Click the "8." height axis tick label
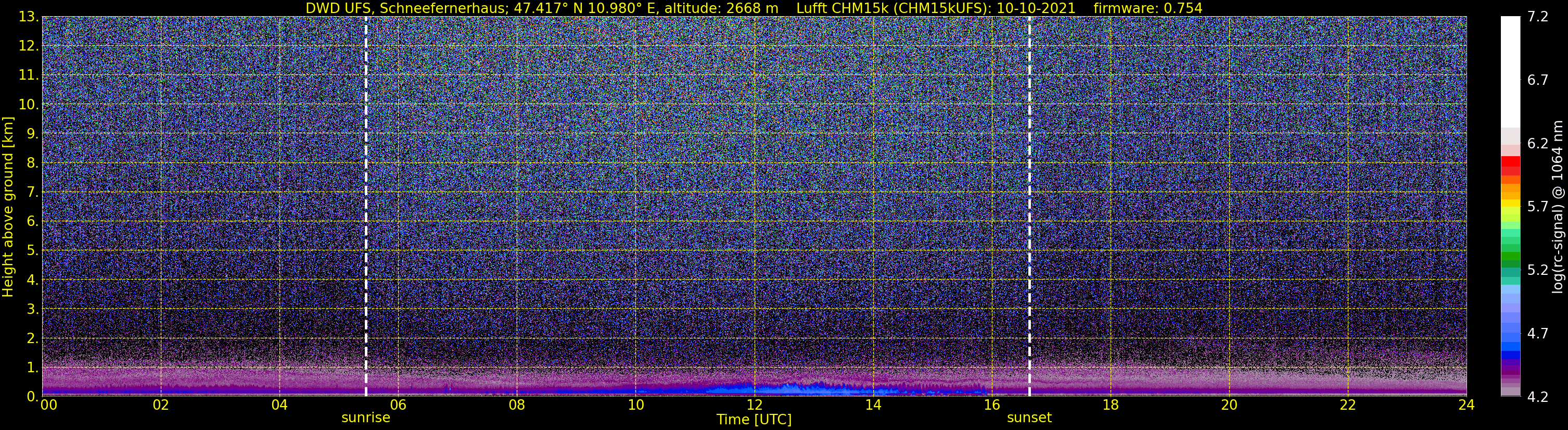Viewport: 1568px width, 430px height. 32,163
